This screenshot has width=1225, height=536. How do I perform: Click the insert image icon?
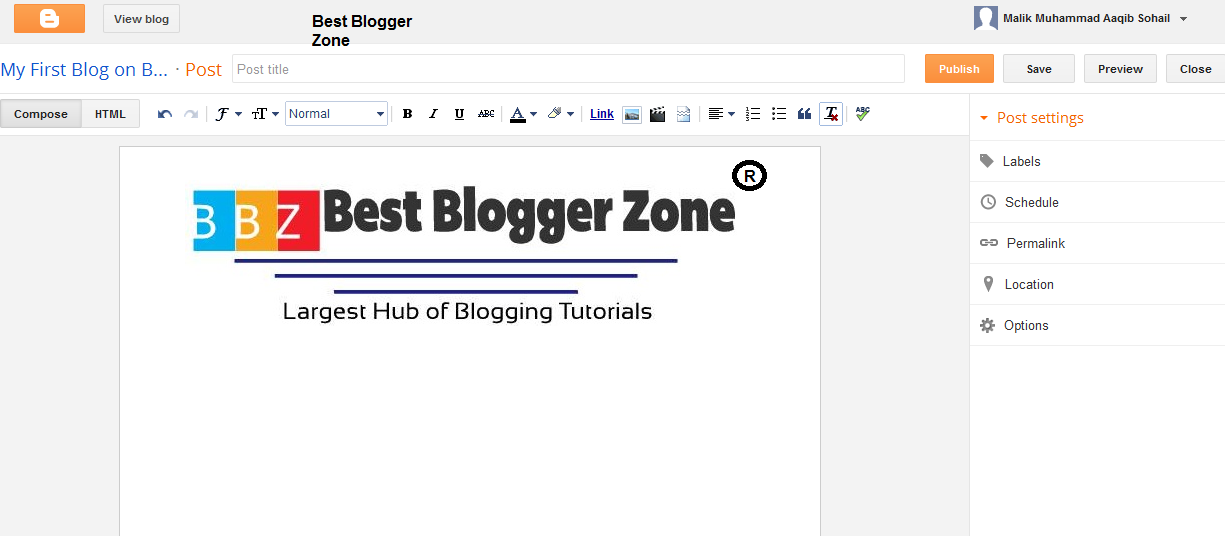[x=632, y=114]
